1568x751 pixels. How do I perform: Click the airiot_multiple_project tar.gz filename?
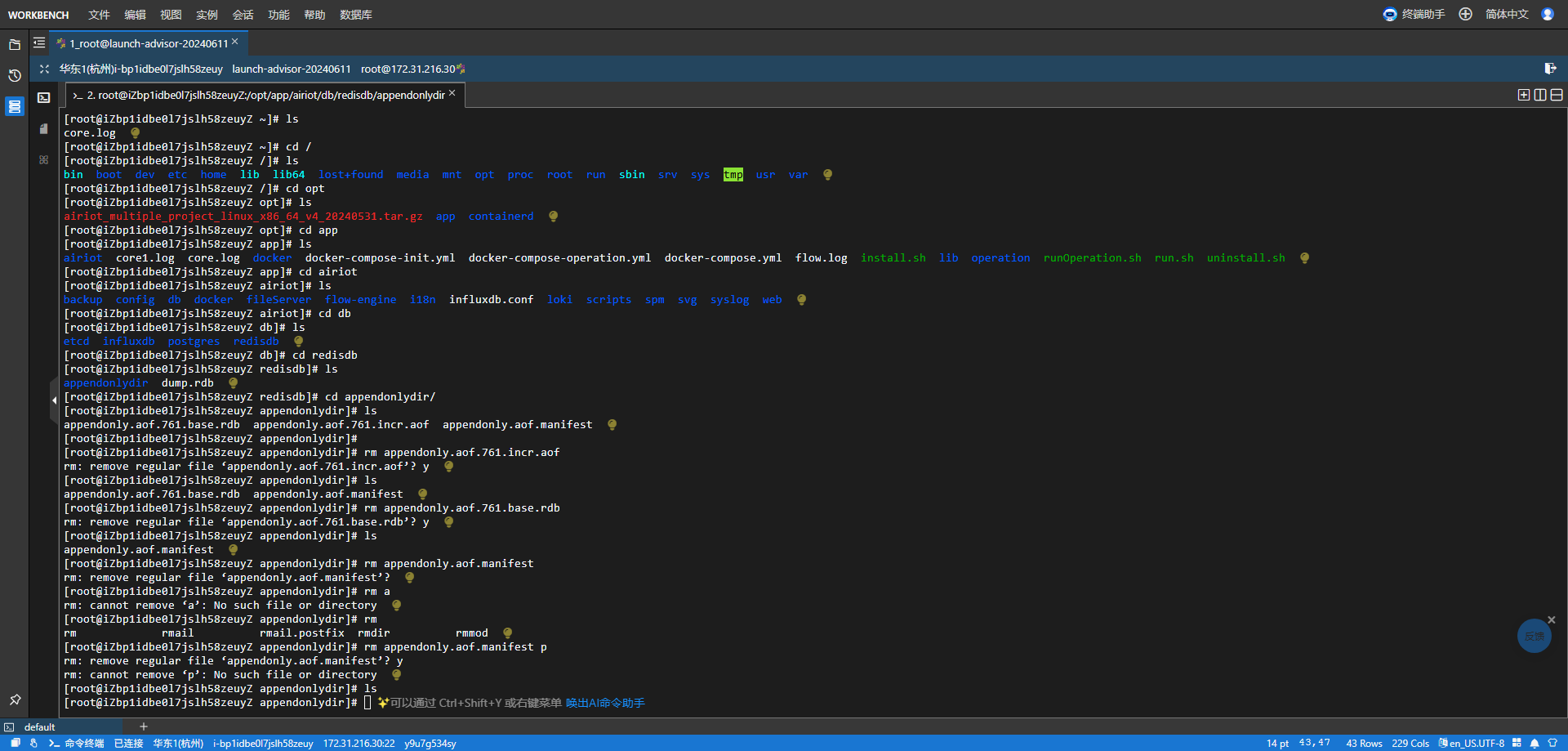coord(243,216)
